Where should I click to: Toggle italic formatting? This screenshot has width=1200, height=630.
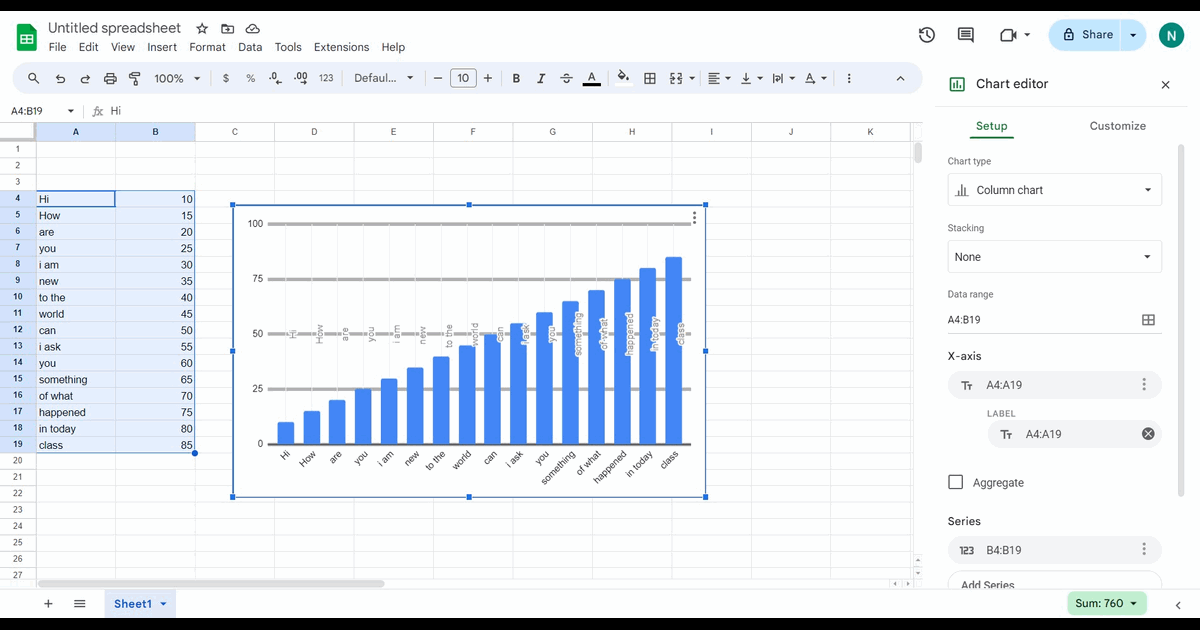click(x=541, y=78)
